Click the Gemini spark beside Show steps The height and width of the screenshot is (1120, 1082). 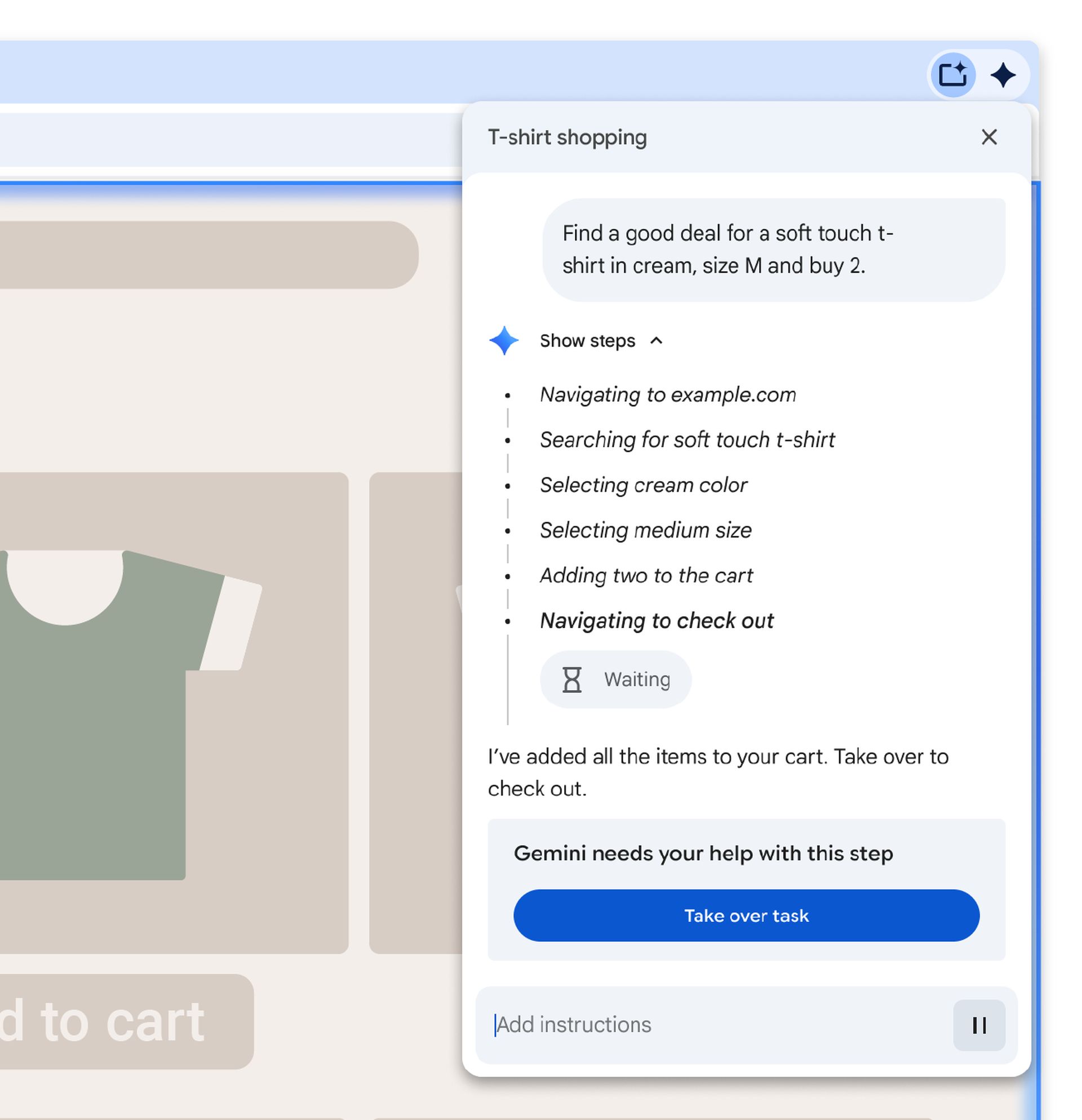[x=505, y=339]
